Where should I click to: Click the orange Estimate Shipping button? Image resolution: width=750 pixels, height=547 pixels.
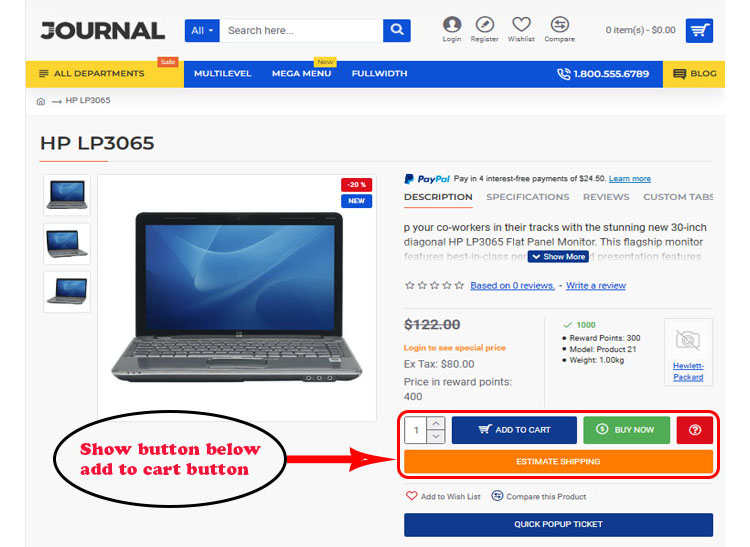[x=558, y=461]
